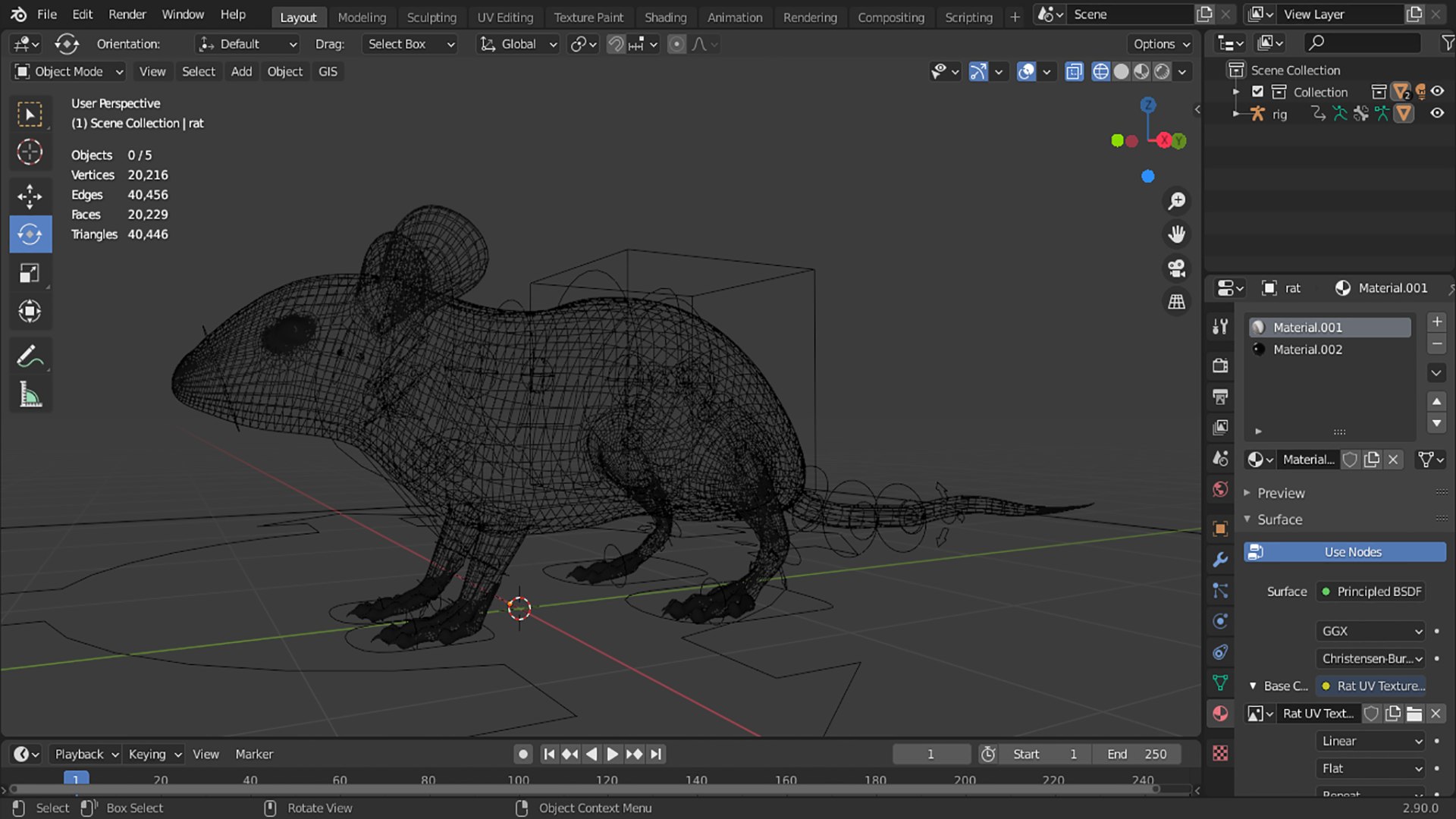Open Global transform orientation dropdown

[x=518, y=44]
